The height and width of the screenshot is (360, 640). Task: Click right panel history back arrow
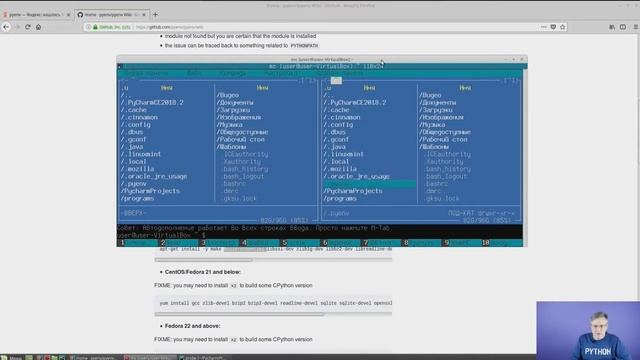tap(326, 81)
